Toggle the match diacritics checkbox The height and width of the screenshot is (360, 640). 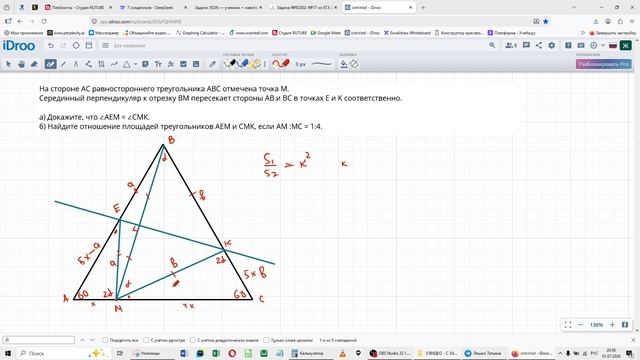point(192,340)
